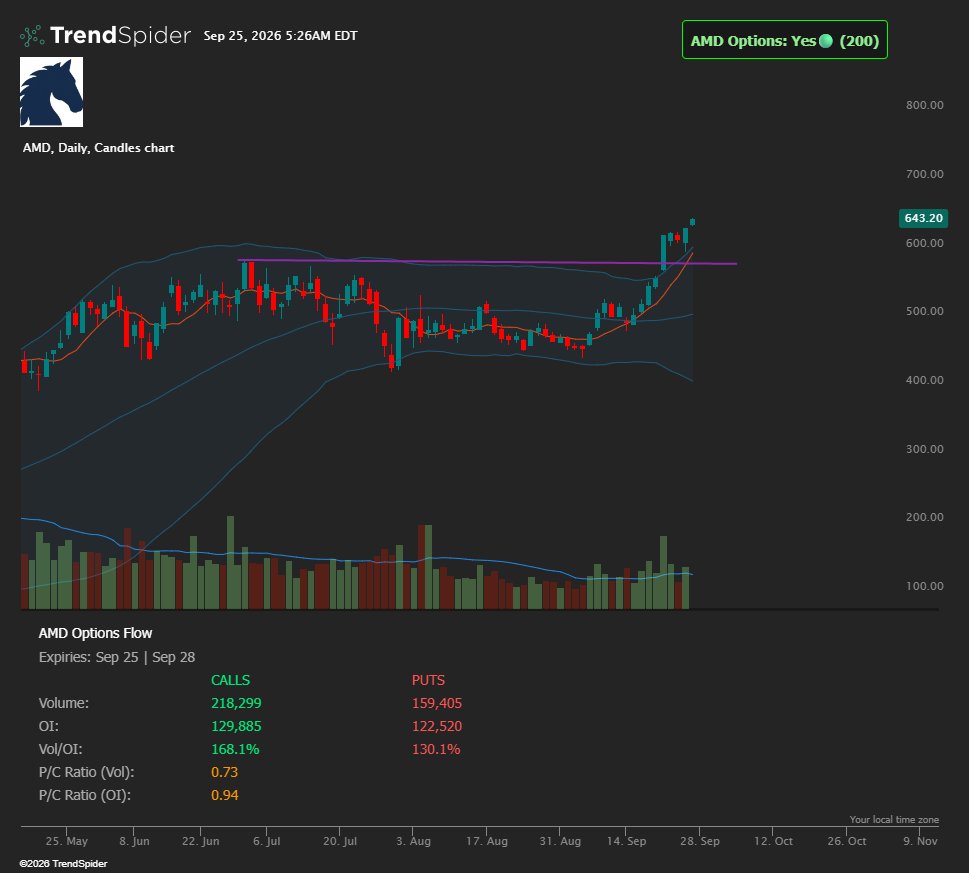Click the 100.00 price axis label
This screenshot has height=873, width=969.
click(x=925, y=586)
